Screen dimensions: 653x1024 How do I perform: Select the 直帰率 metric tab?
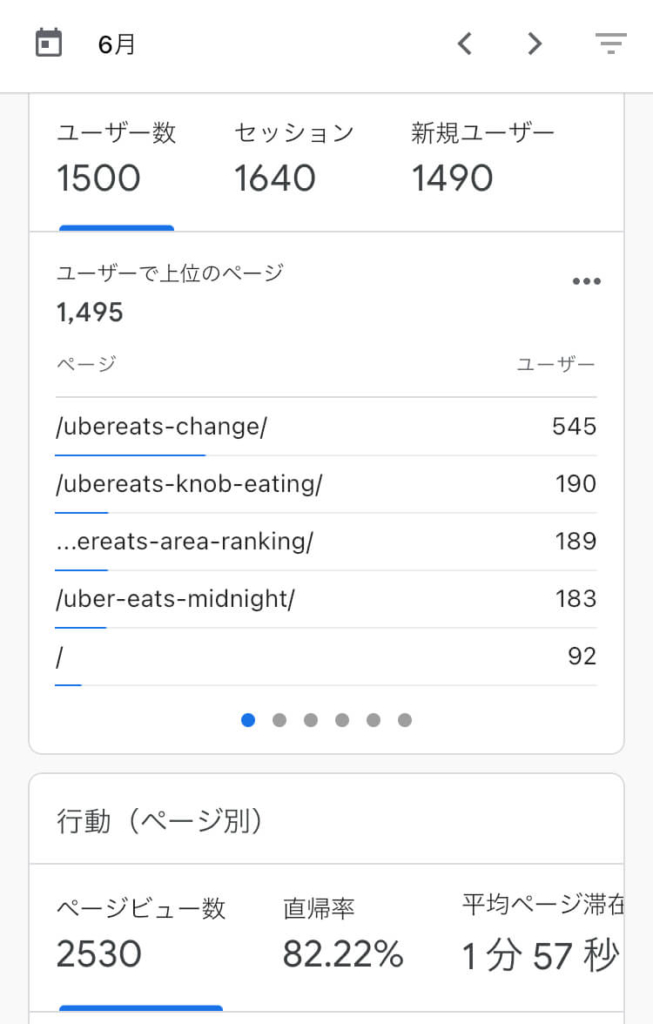click(x=343, y=934)
